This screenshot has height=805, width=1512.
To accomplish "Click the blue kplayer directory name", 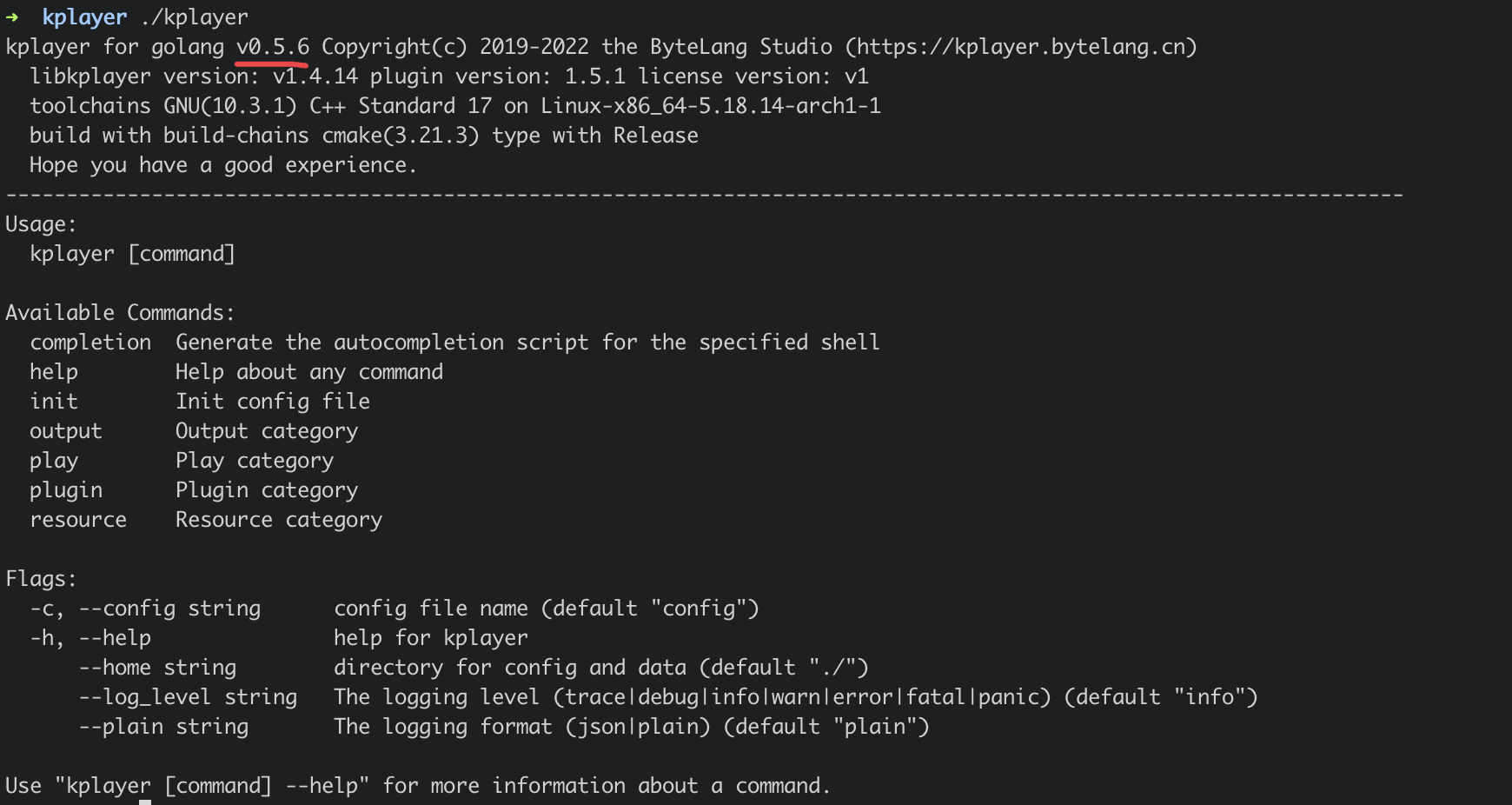I will point(84,17).
